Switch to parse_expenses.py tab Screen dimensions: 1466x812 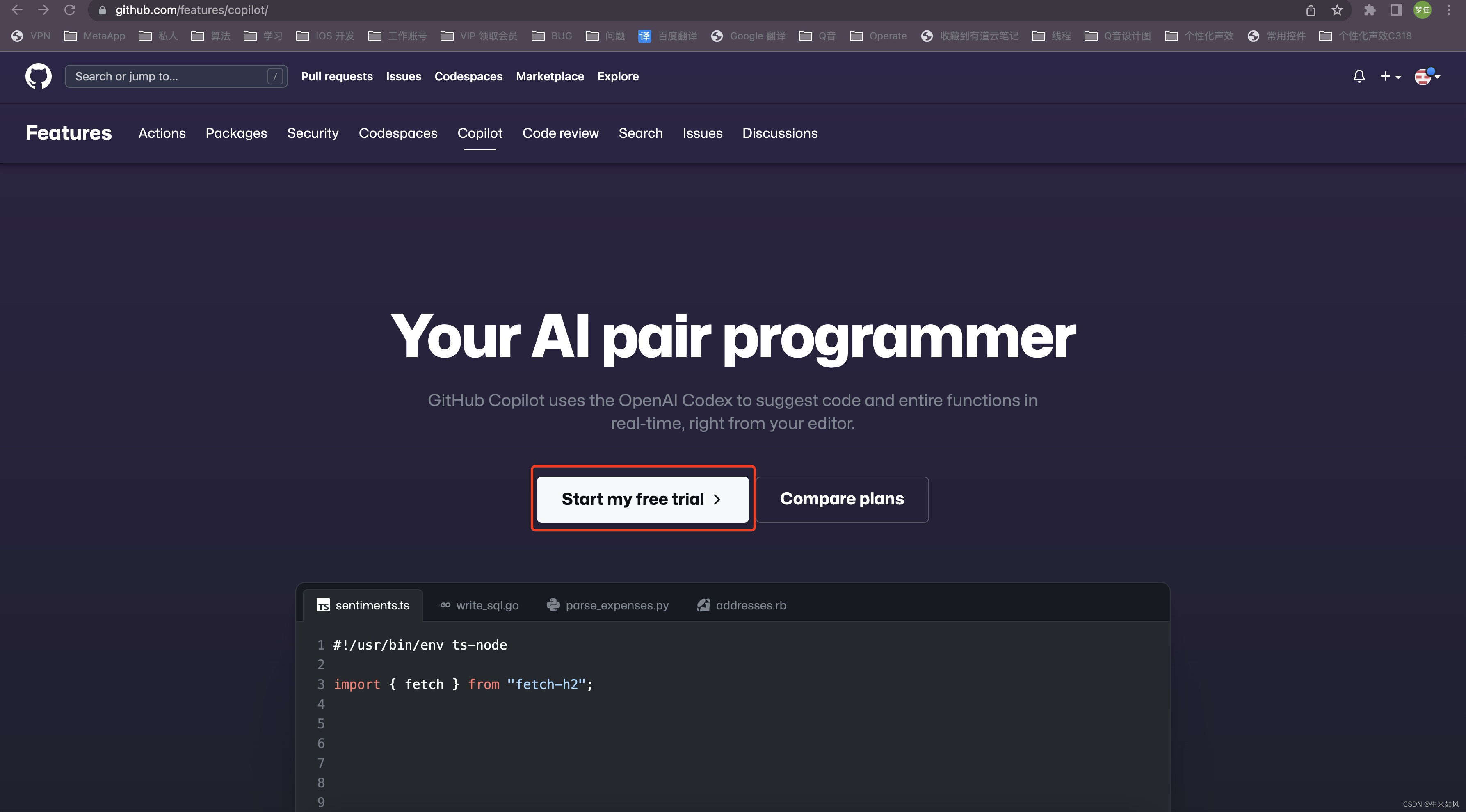click(608, 605)
